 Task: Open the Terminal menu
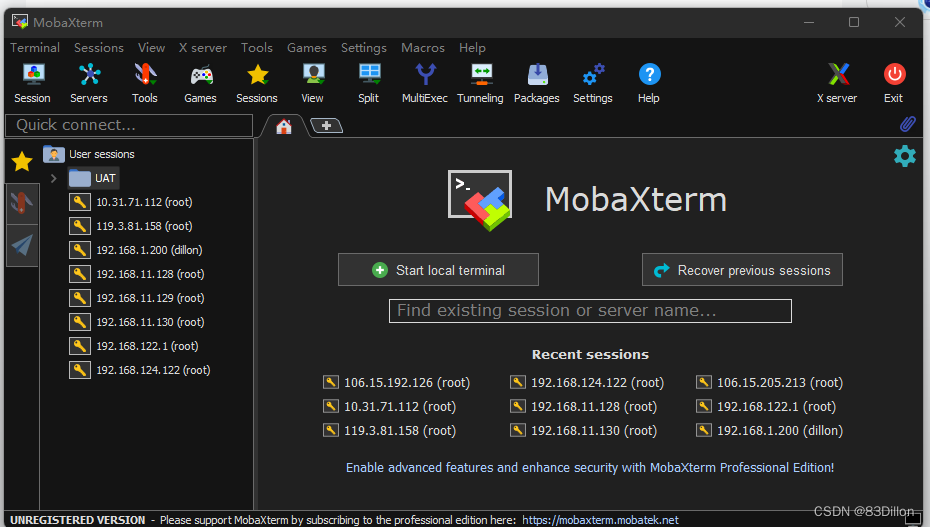tap(35, 47)
